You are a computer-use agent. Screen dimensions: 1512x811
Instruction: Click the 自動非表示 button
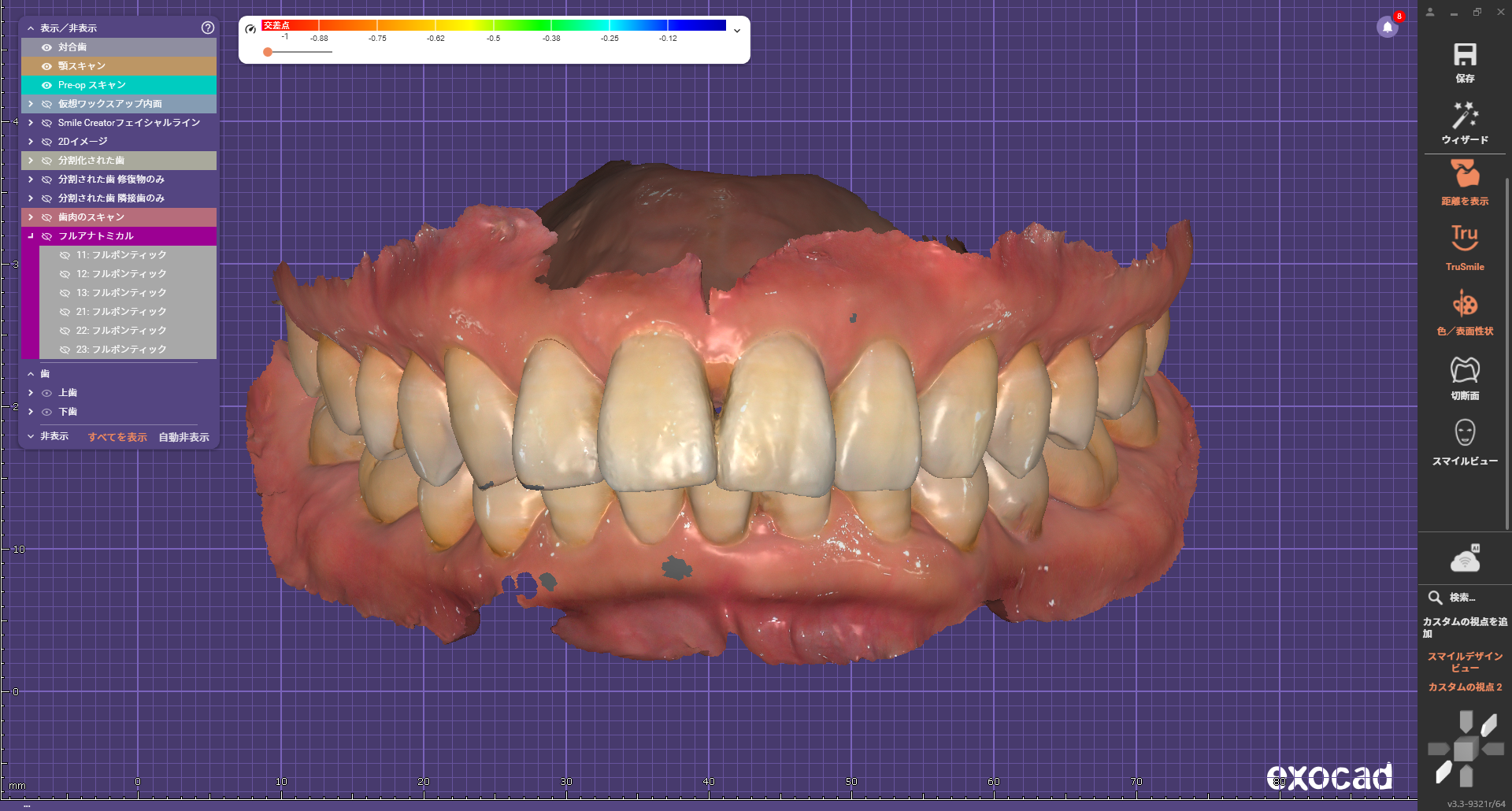[x=183, y=437]
